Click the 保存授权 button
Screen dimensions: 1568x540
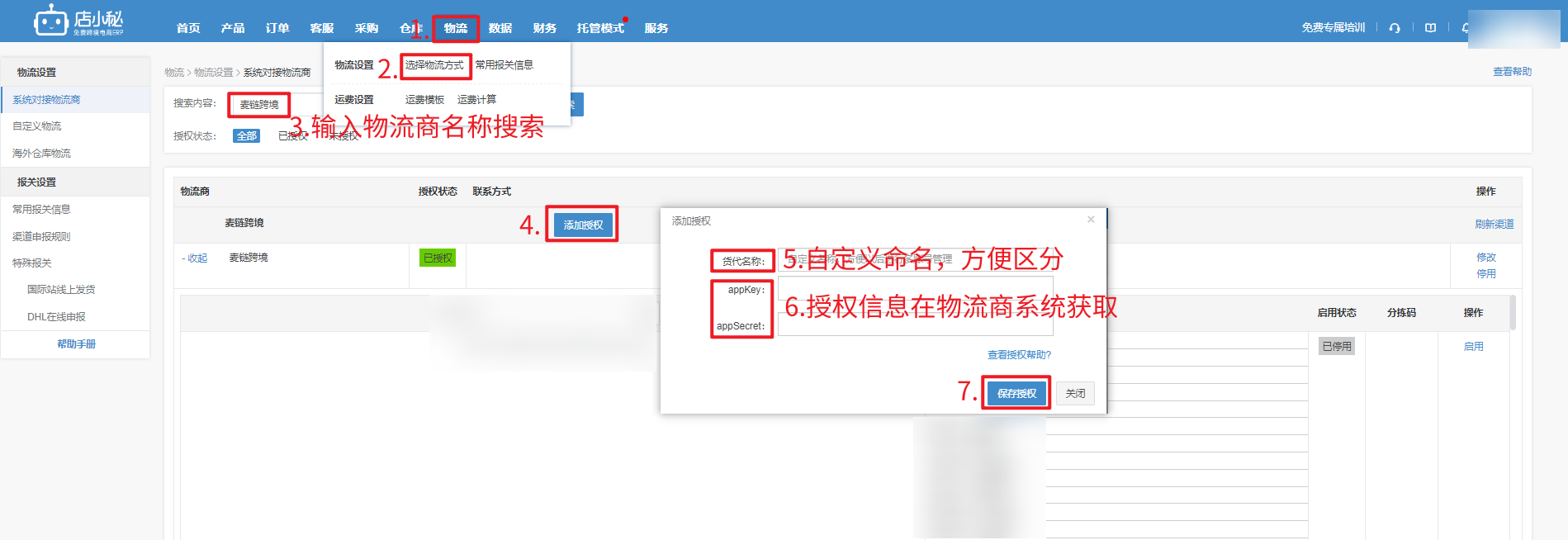click(1016, 394)
